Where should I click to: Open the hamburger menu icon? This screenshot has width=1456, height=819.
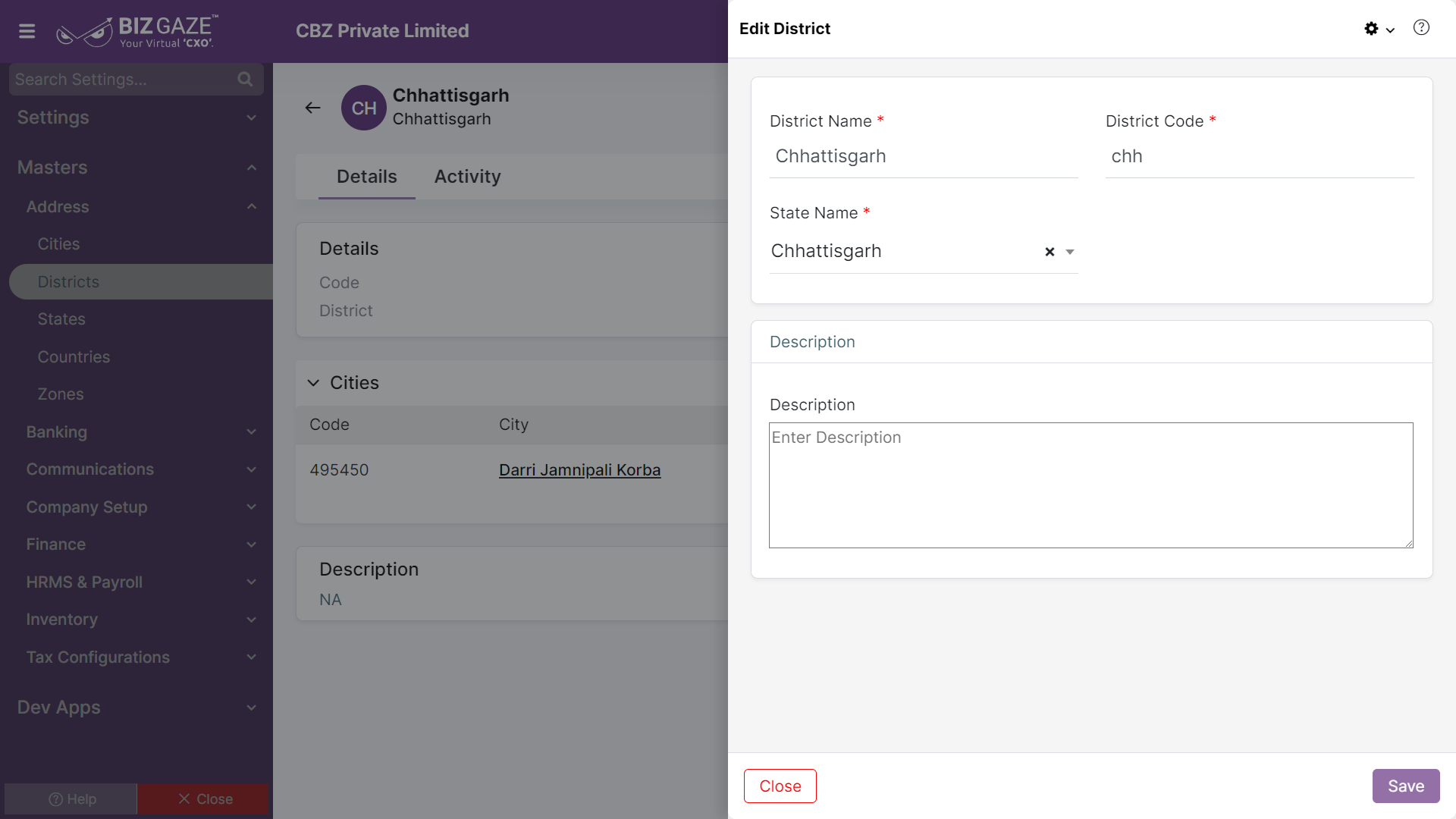[x=27, y=31]
